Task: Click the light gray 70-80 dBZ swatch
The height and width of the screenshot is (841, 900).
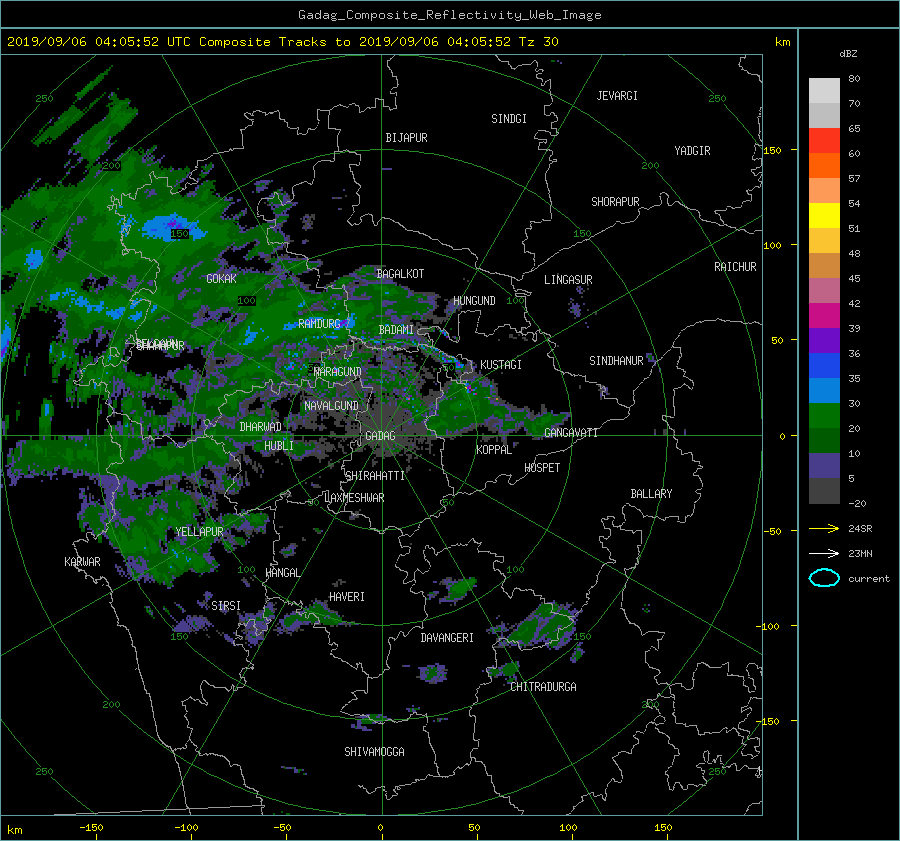Action: 824,91
